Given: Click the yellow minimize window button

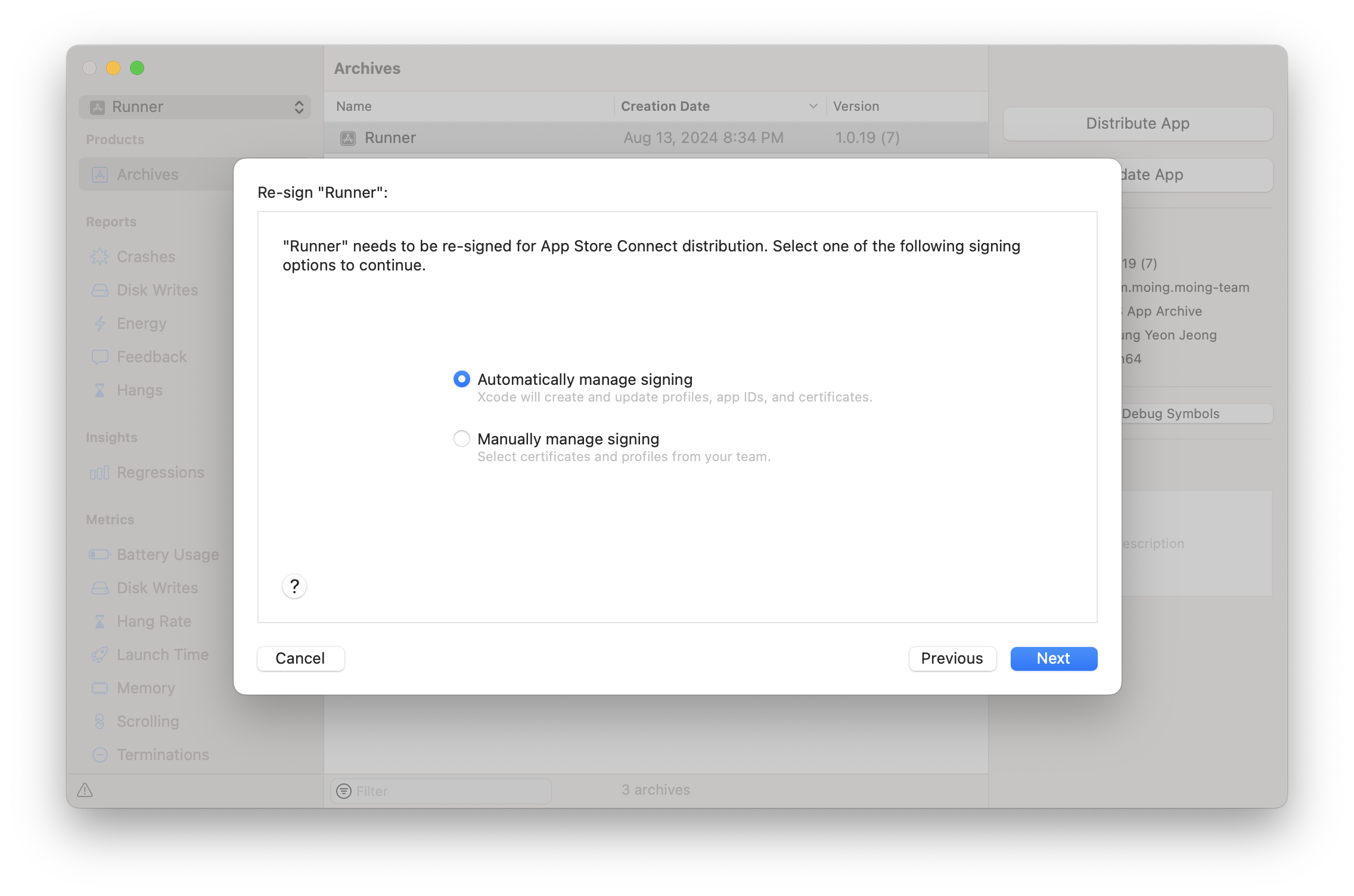Looking at the screenshot, I should point(113,68).
